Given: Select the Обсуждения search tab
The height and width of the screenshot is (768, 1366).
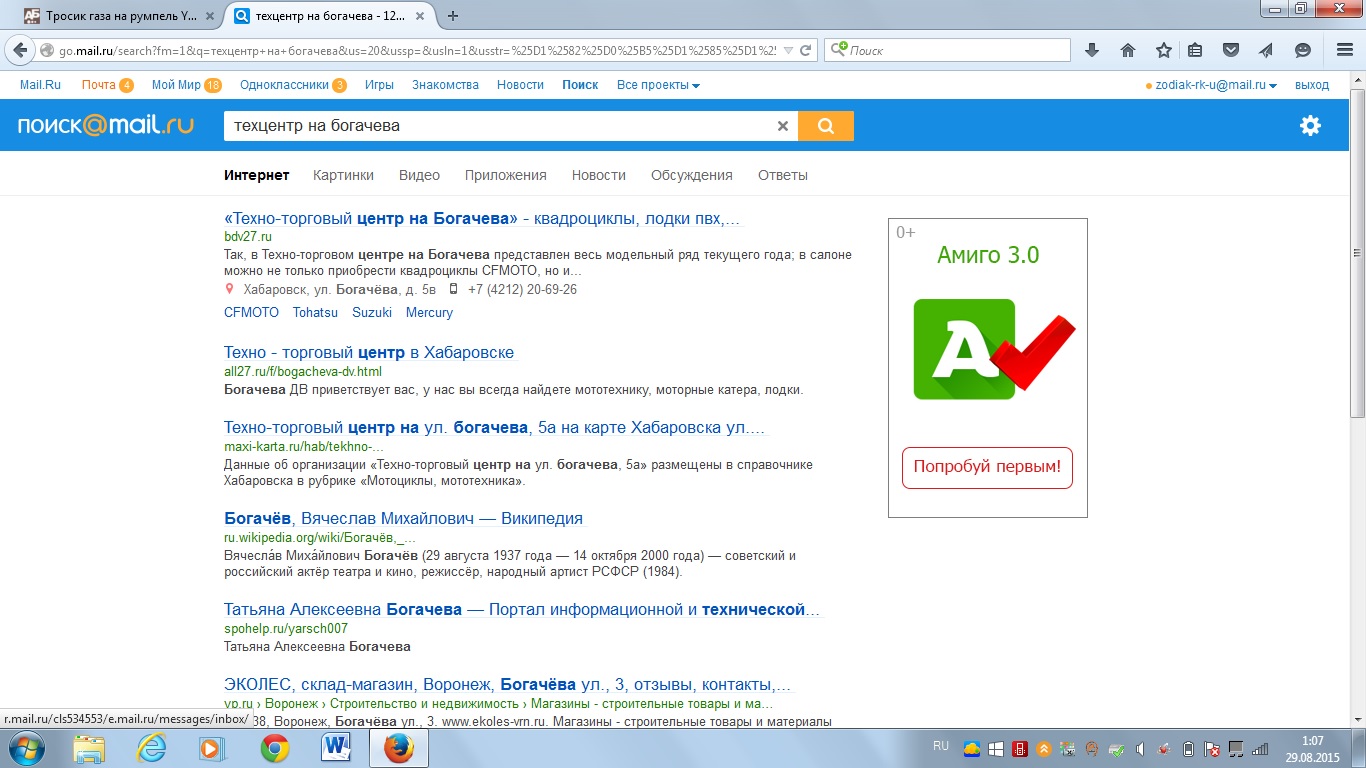Looking at the screenshot, I should tap(692, 175).
